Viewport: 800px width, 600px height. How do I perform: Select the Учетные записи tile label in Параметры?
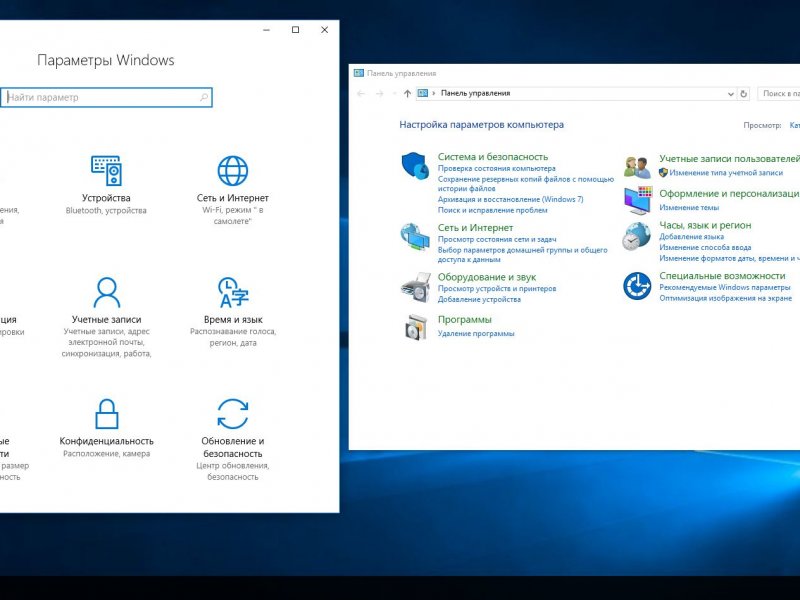point(107,319)
